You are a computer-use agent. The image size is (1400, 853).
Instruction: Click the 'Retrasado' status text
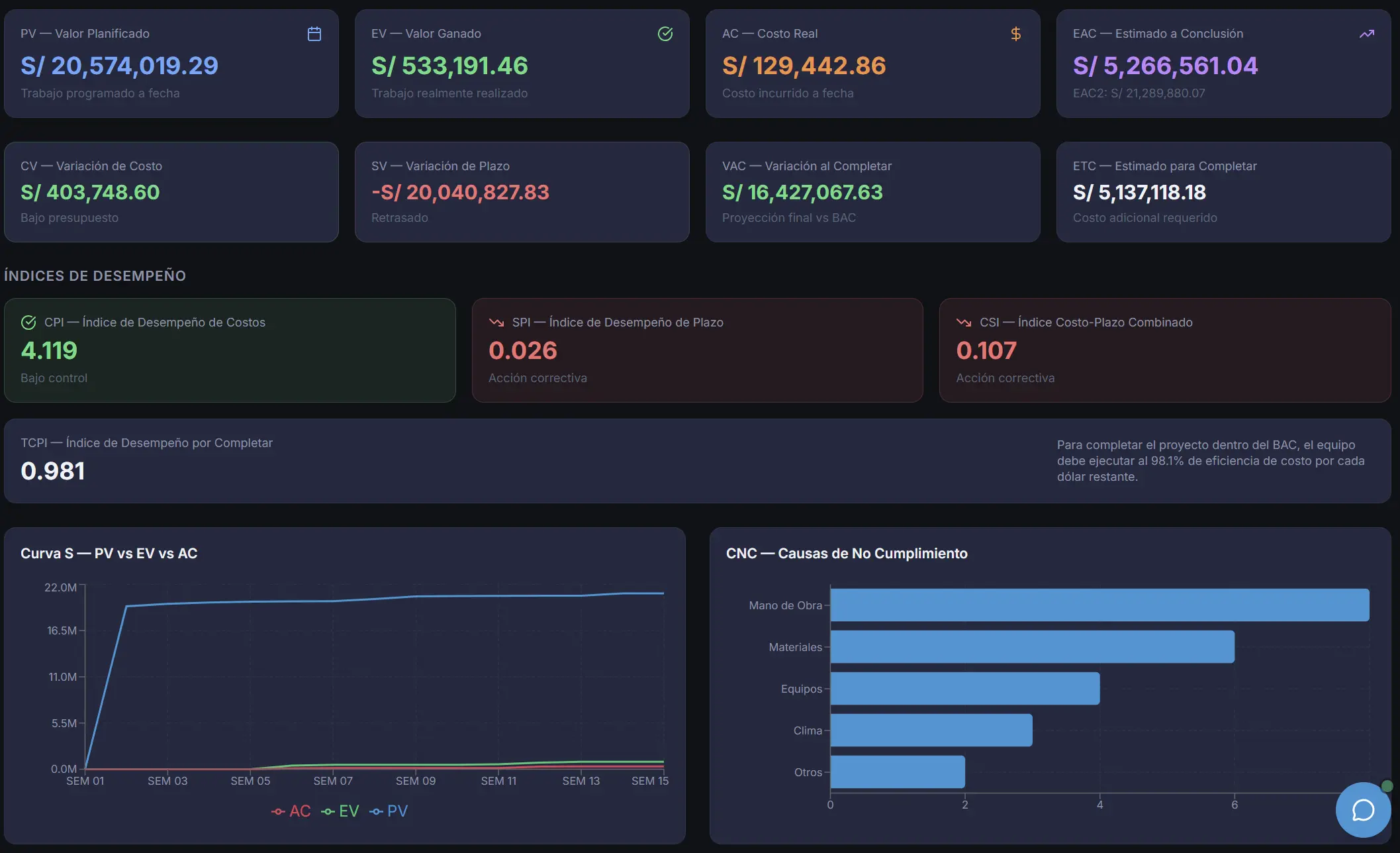click(x=400, y=218)
